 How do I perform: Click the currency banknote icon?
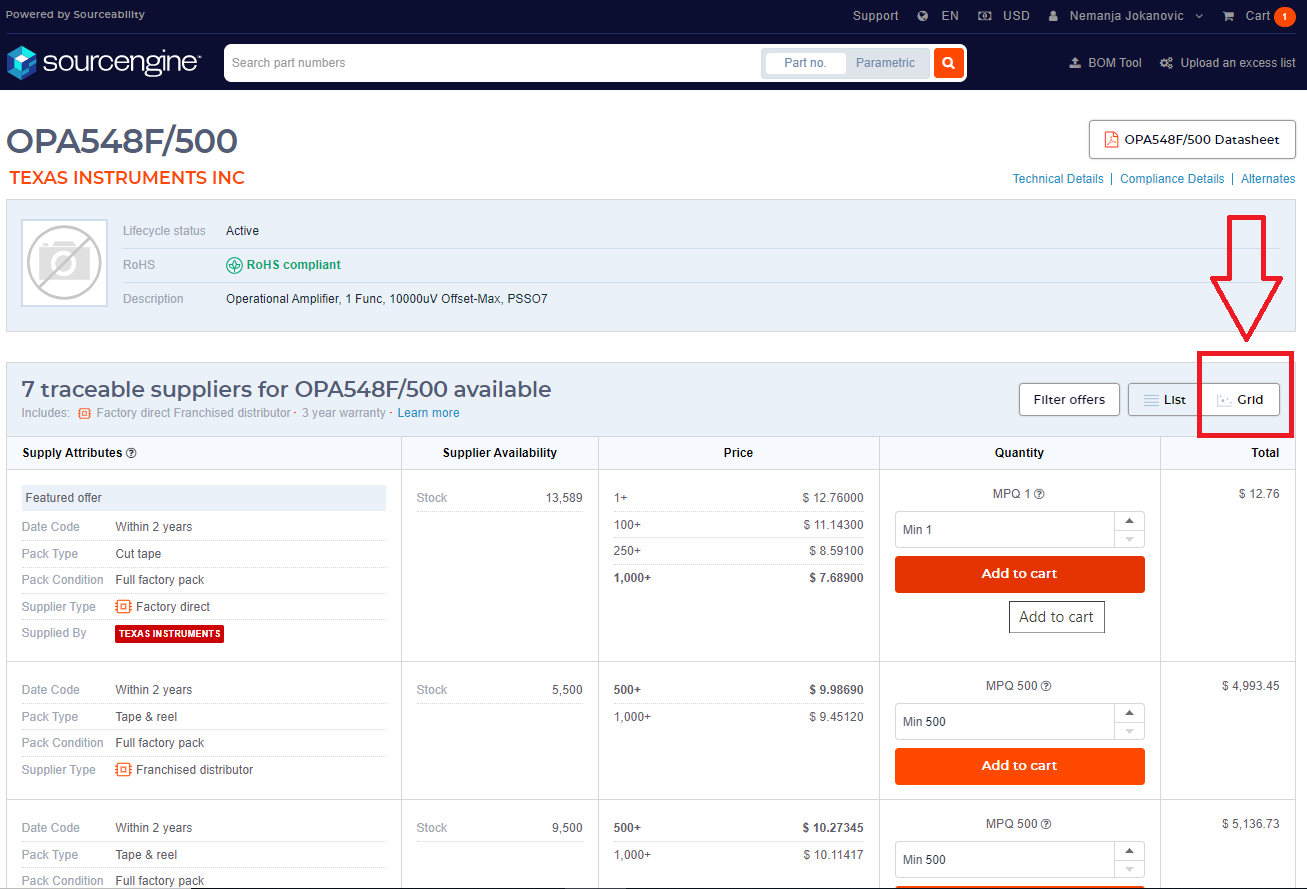[x=985, y=16]
